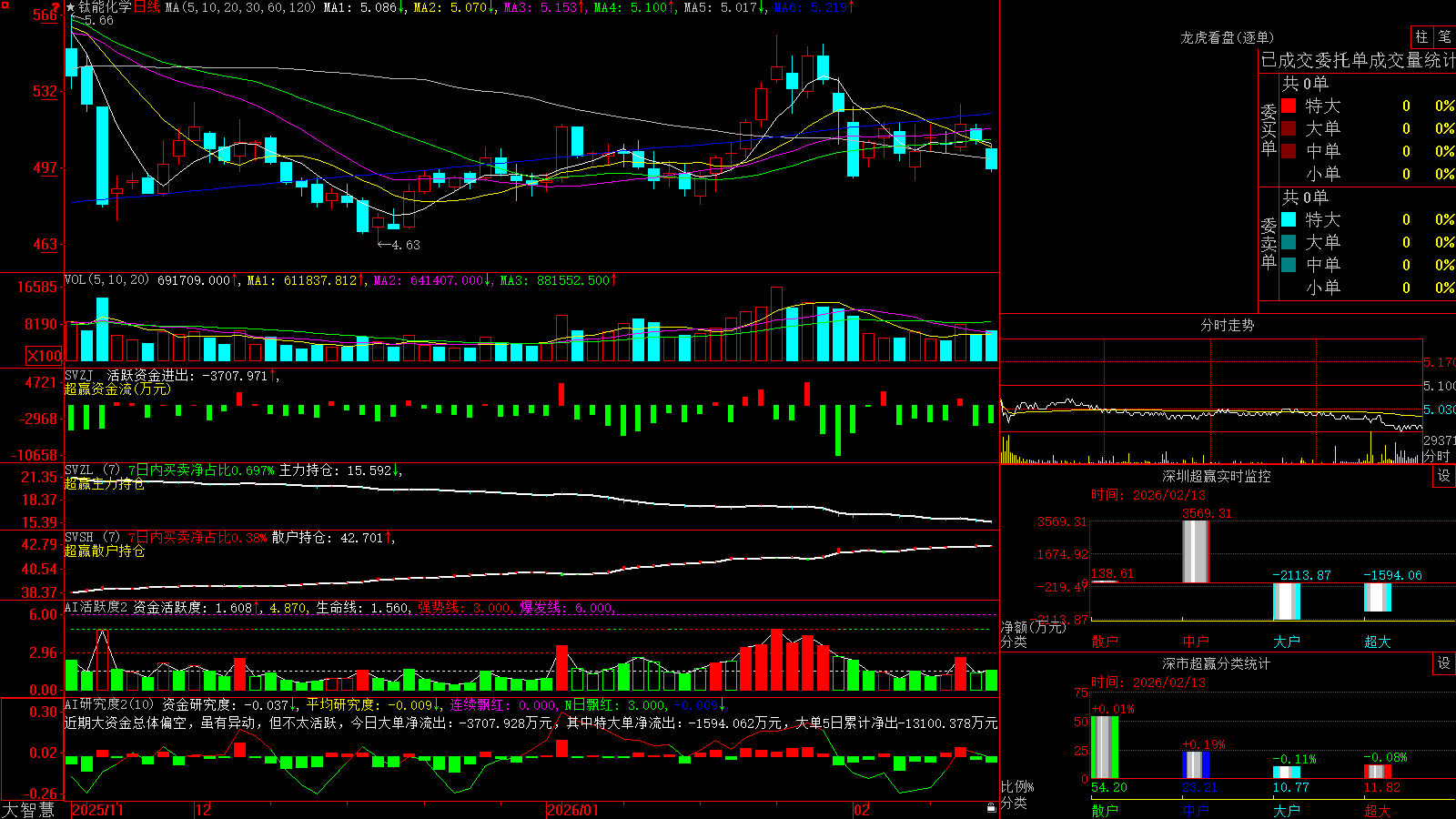The width and height of the screenshot is (1456, 819).
Task: Click the -1594.06 超大 net amount bar
Action: point(1378,597)
